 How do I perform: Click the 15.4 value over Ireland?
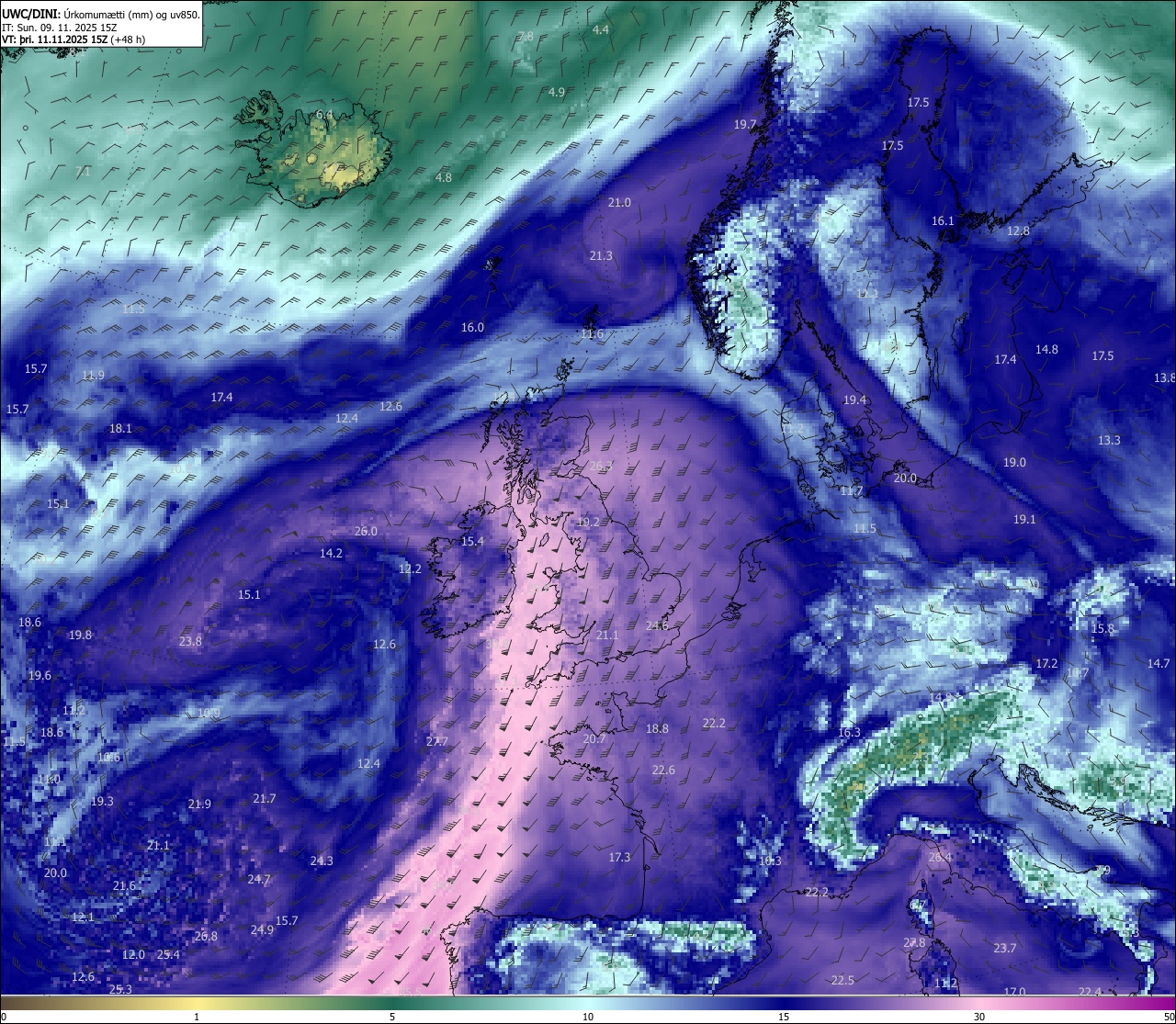click(x=472, y=542)
